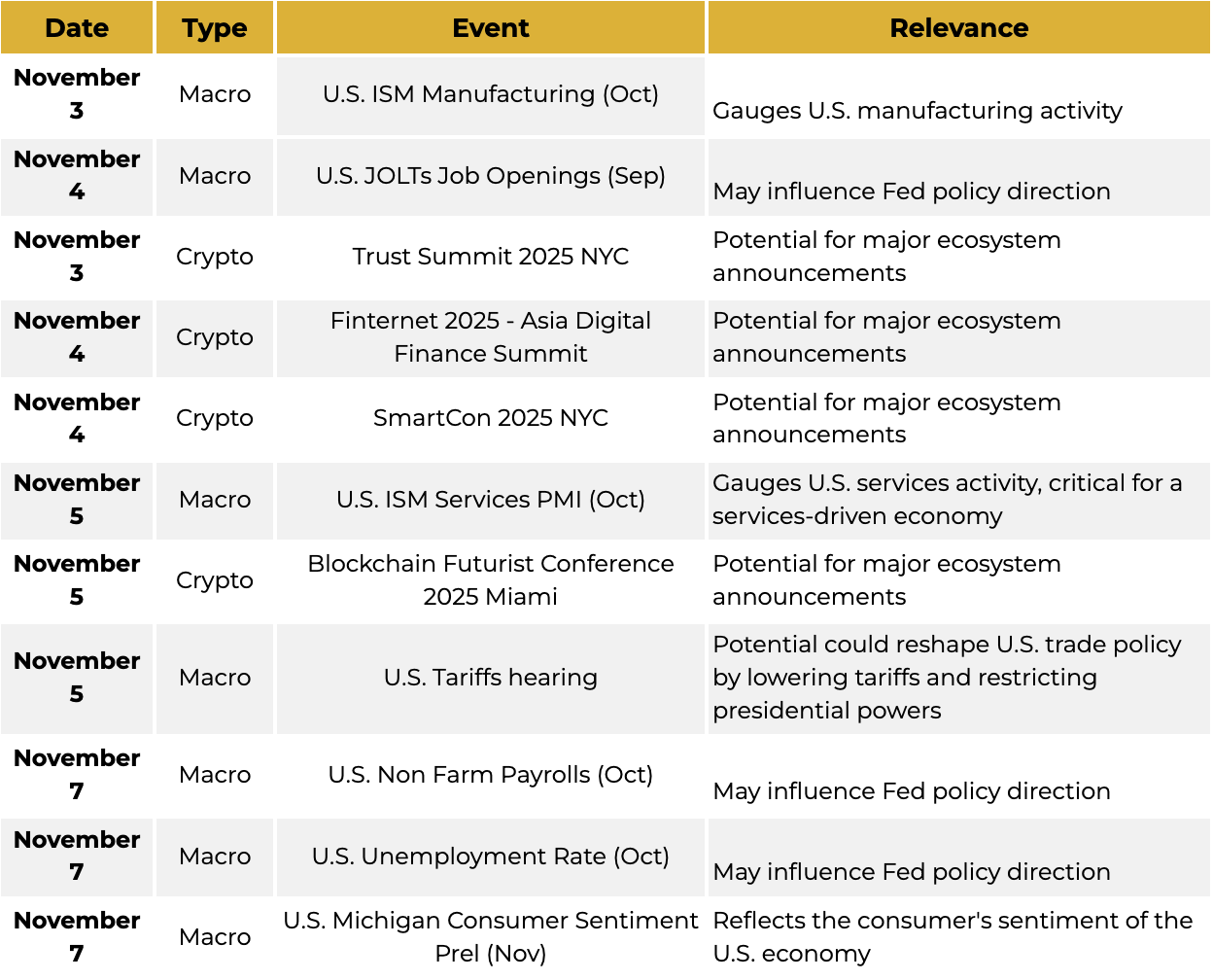Image resolution: width=1213 pixels, height=980 pixels.
Task: Select the U.S. JOLTs Job Openings cell
Action: point(490,176)
